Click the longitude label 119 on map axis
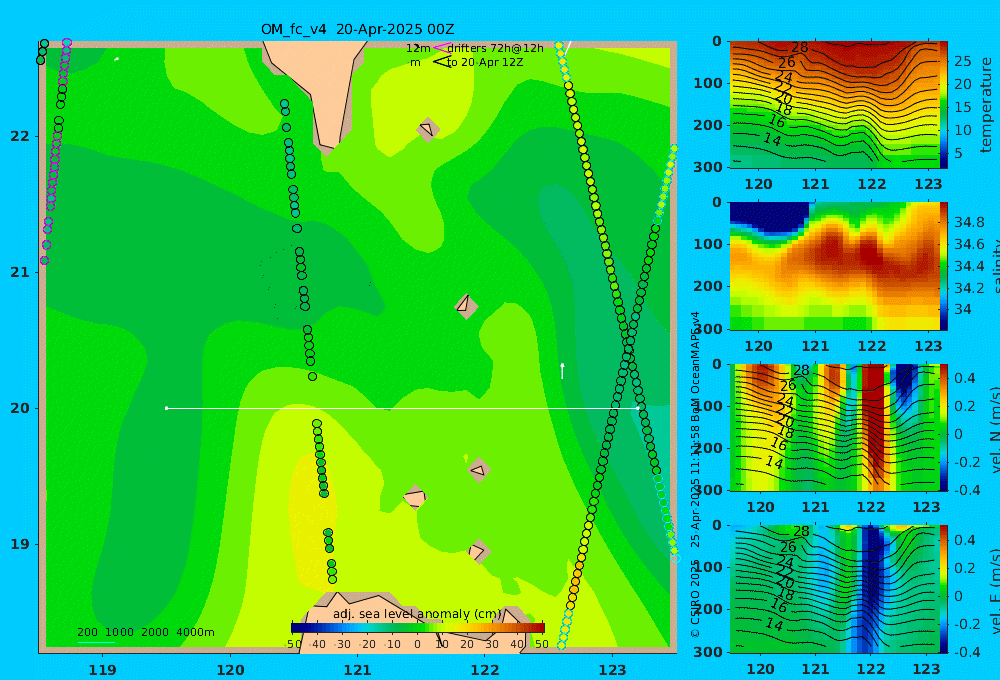The height and width of the screenshot is (680, 1000). (103, 670)
